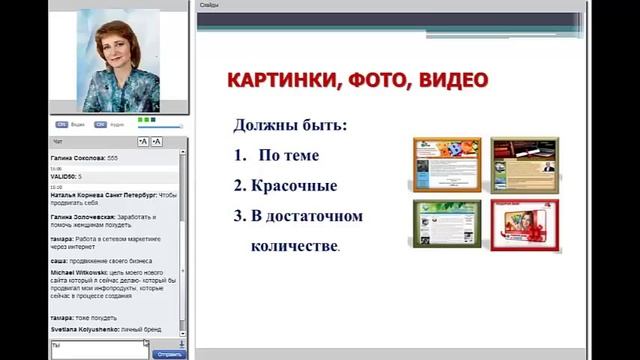640x360 pixels.
Task: Click the presenter's webcam video
Action: click(x=118, y=60)
